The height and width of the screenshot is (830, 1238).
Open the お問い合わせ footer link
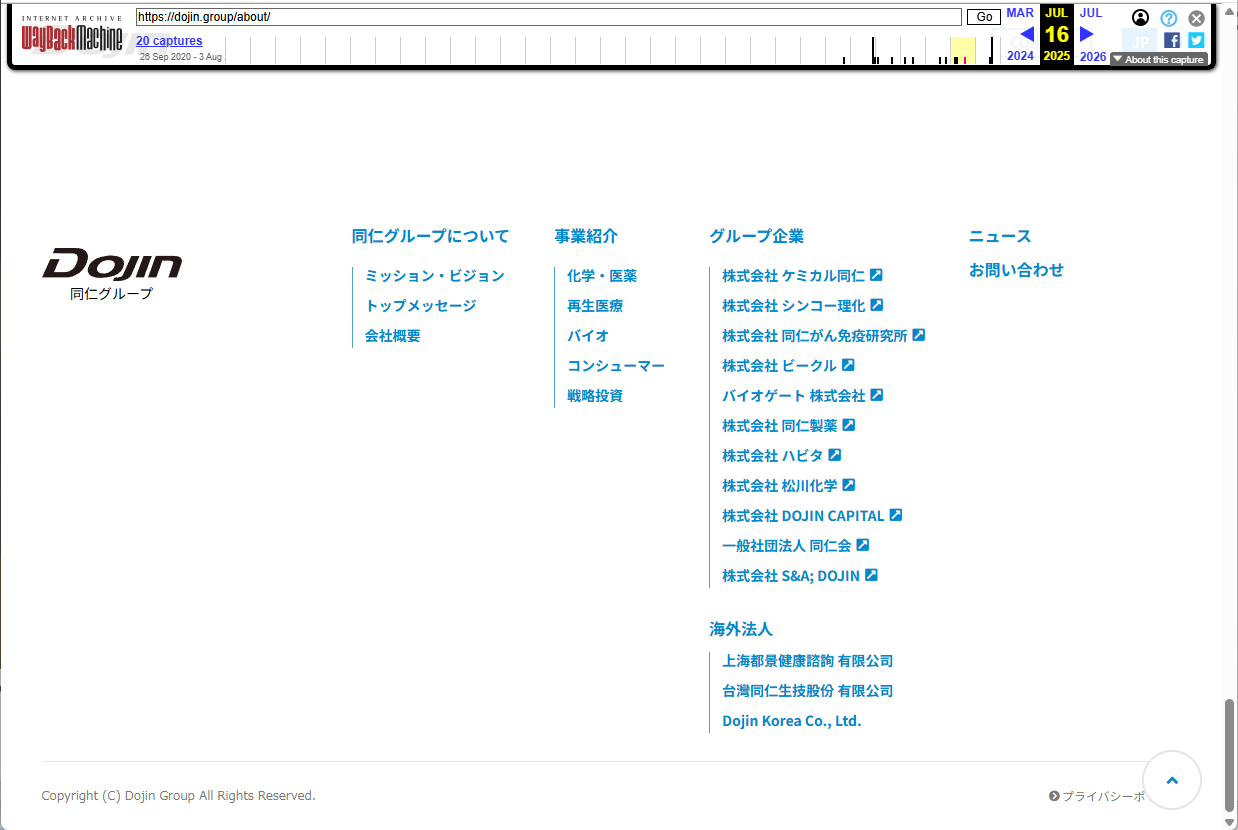[x=1017, y=270]
